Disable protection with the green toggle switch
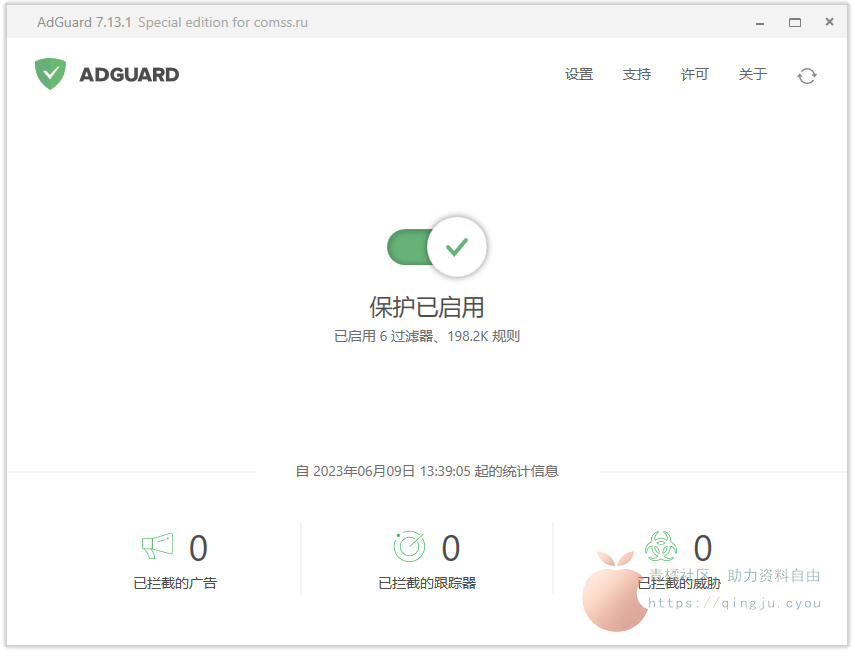Screen dimensions: 855x657 pyautogui.click(x=437, y=247)
